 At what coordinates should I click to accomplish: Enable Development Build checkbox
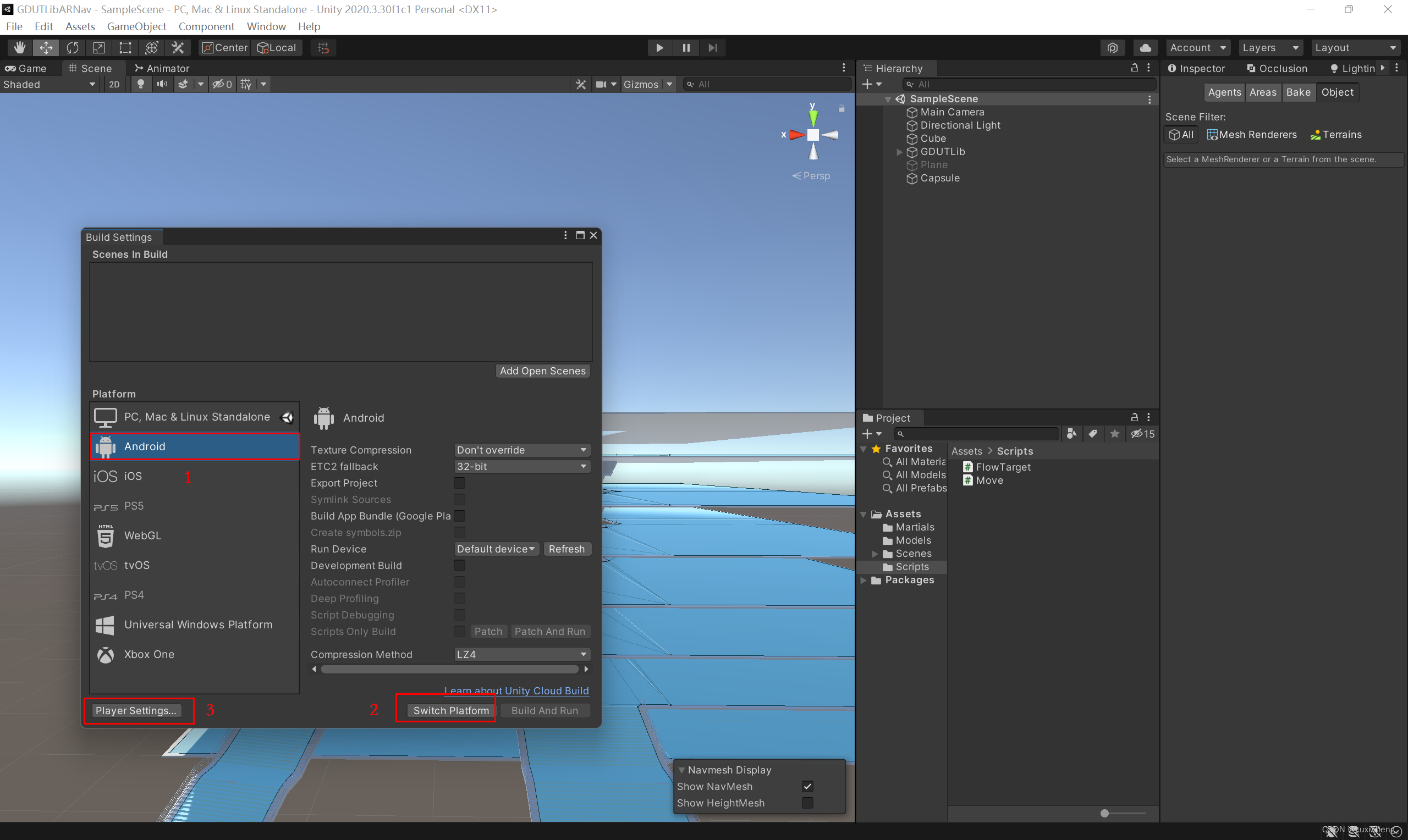click(x=459, y=566)
